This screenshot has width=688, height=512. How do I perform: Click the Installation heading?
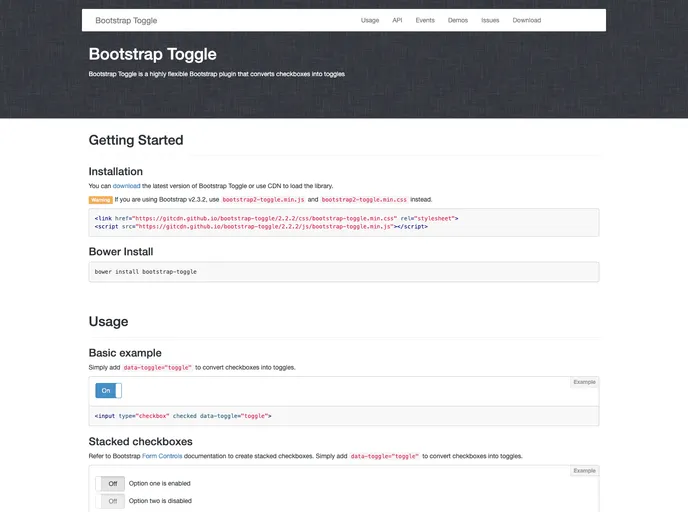pos(116,172)
